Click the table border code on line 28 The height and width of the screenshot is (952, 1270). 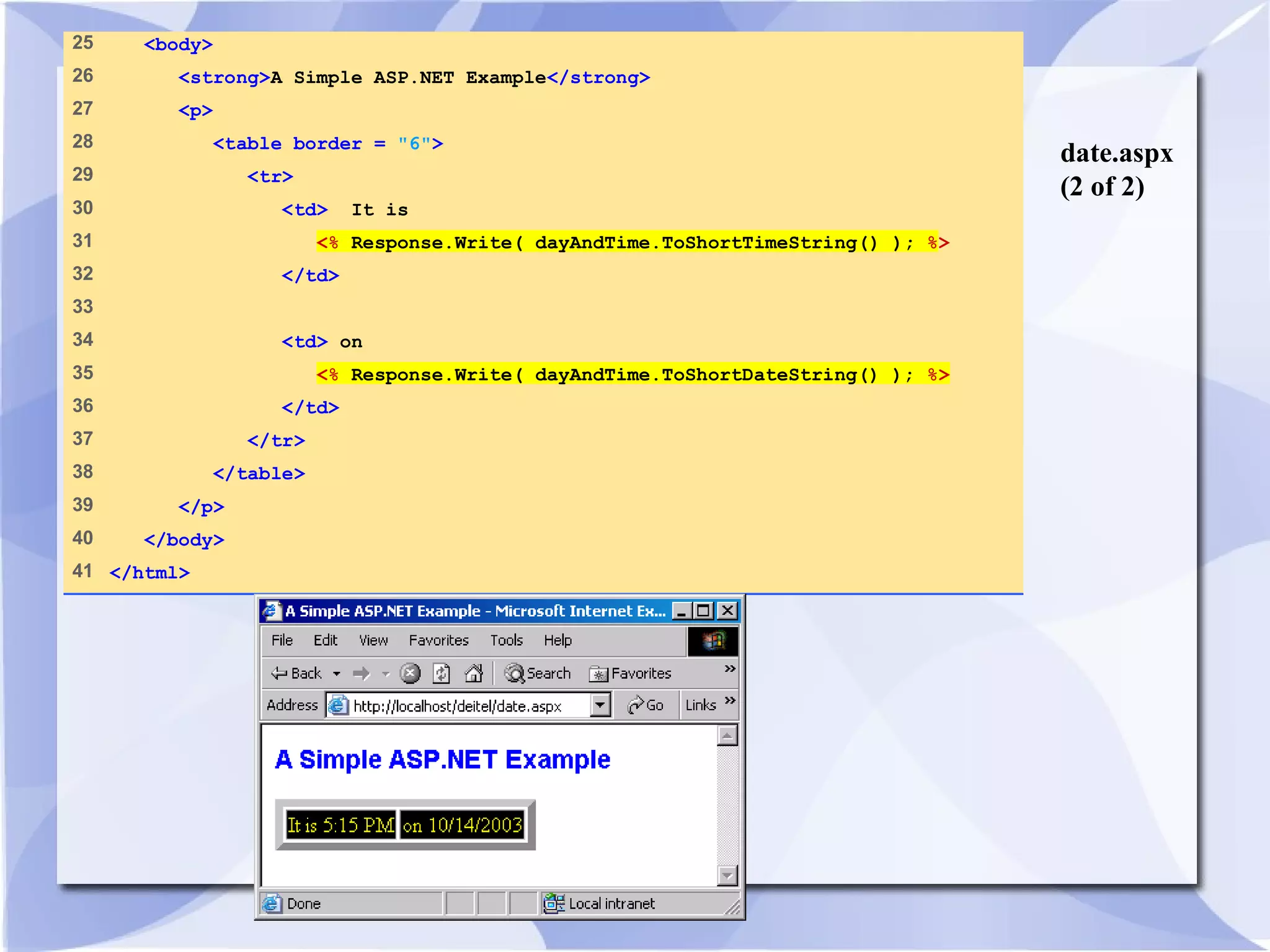[328, 144]
